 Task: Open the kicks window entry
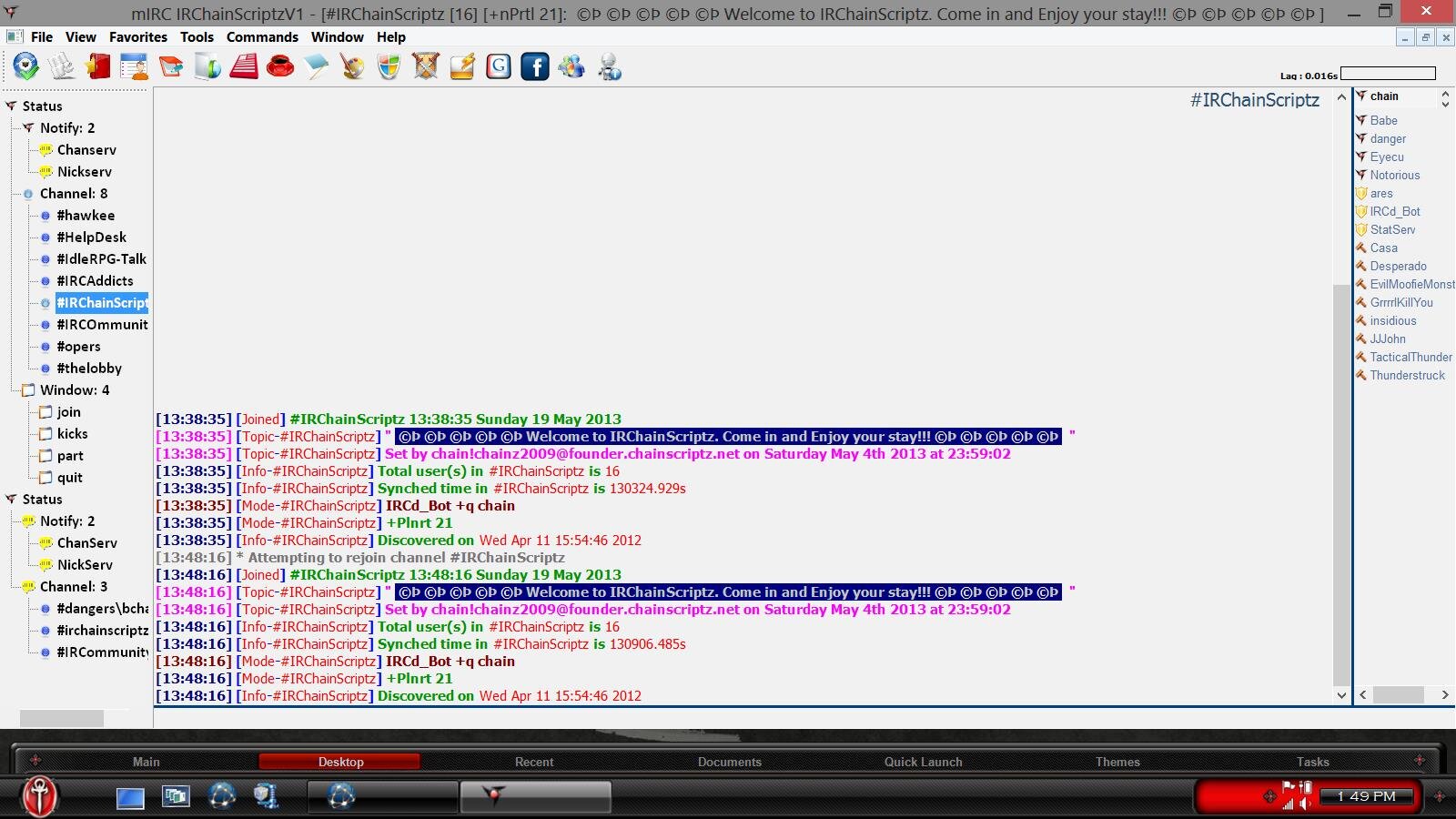pyautogui.click(x=72, y=434)
